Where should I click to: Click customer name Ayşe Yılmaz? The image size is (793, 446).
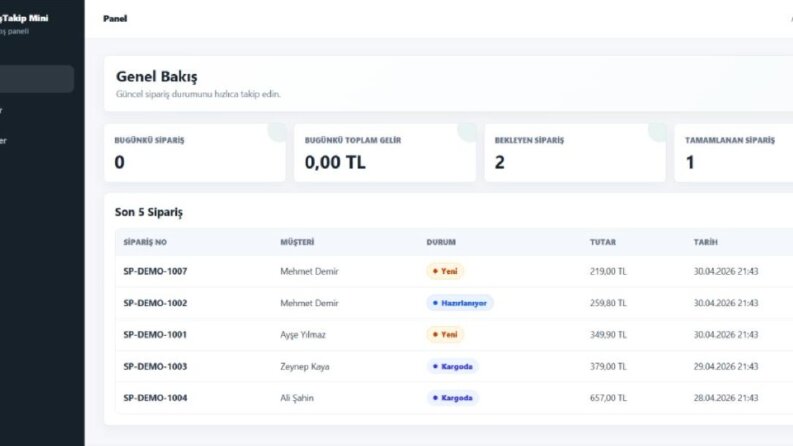pos(303,335)
